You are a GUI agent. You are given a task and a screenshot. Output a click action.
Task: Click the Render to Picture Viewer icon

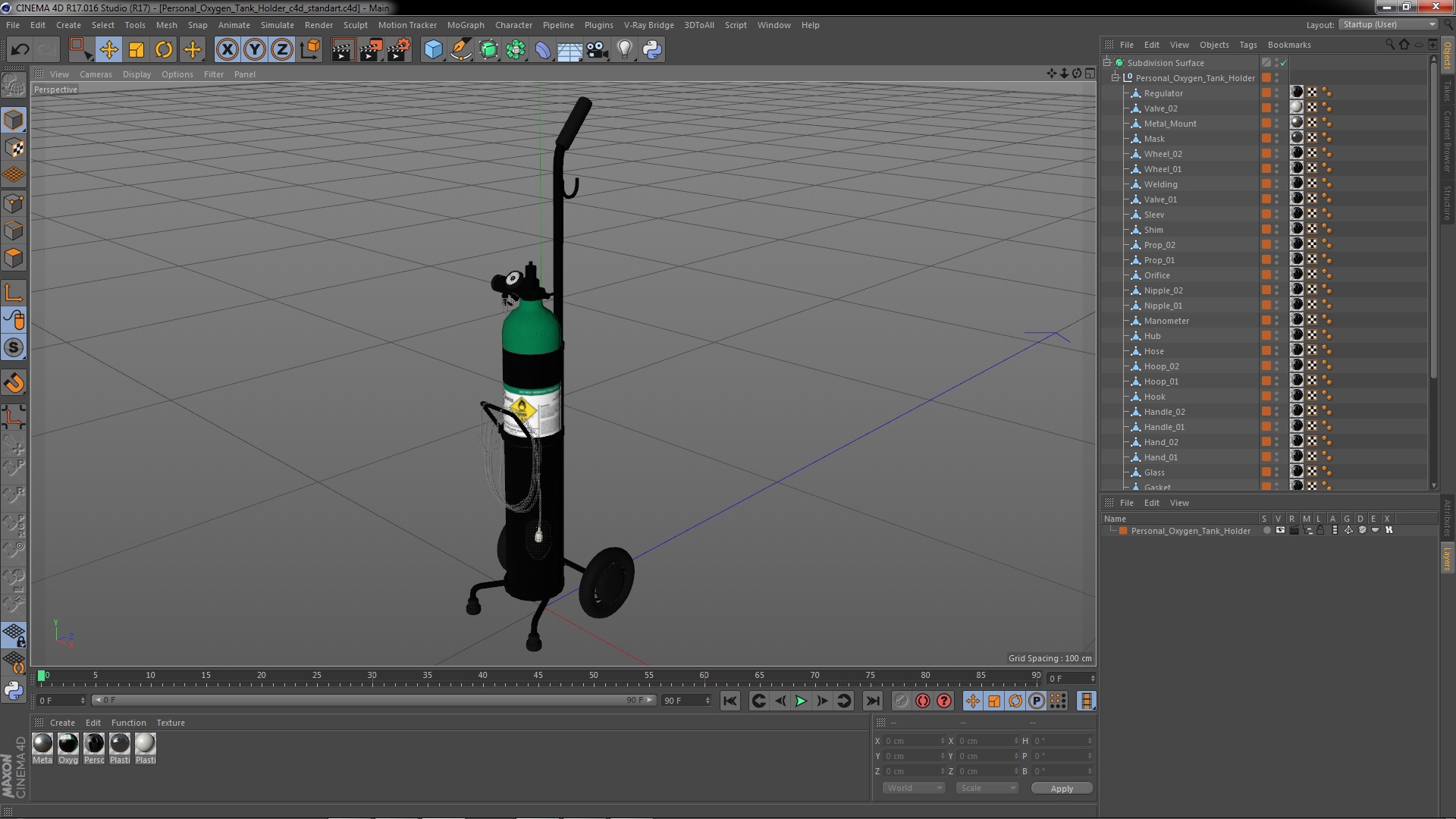[x=370, y=50]
